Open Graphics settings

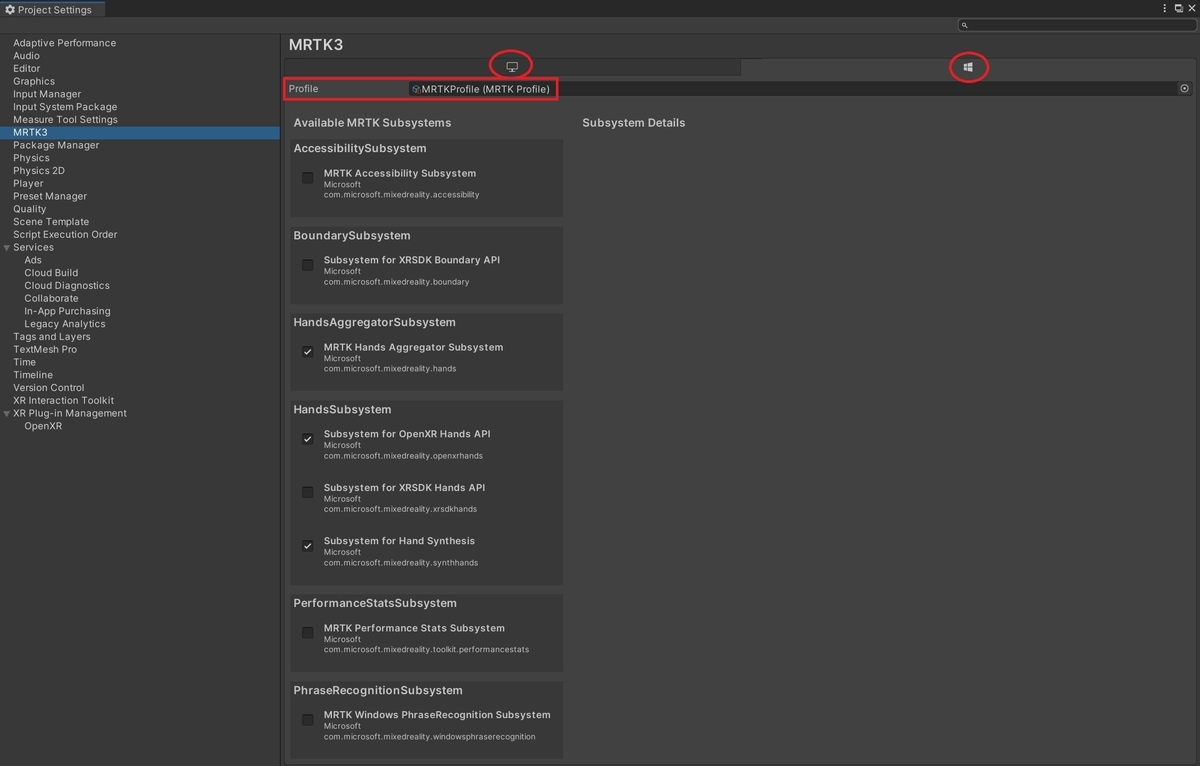(x=34, y=81)
